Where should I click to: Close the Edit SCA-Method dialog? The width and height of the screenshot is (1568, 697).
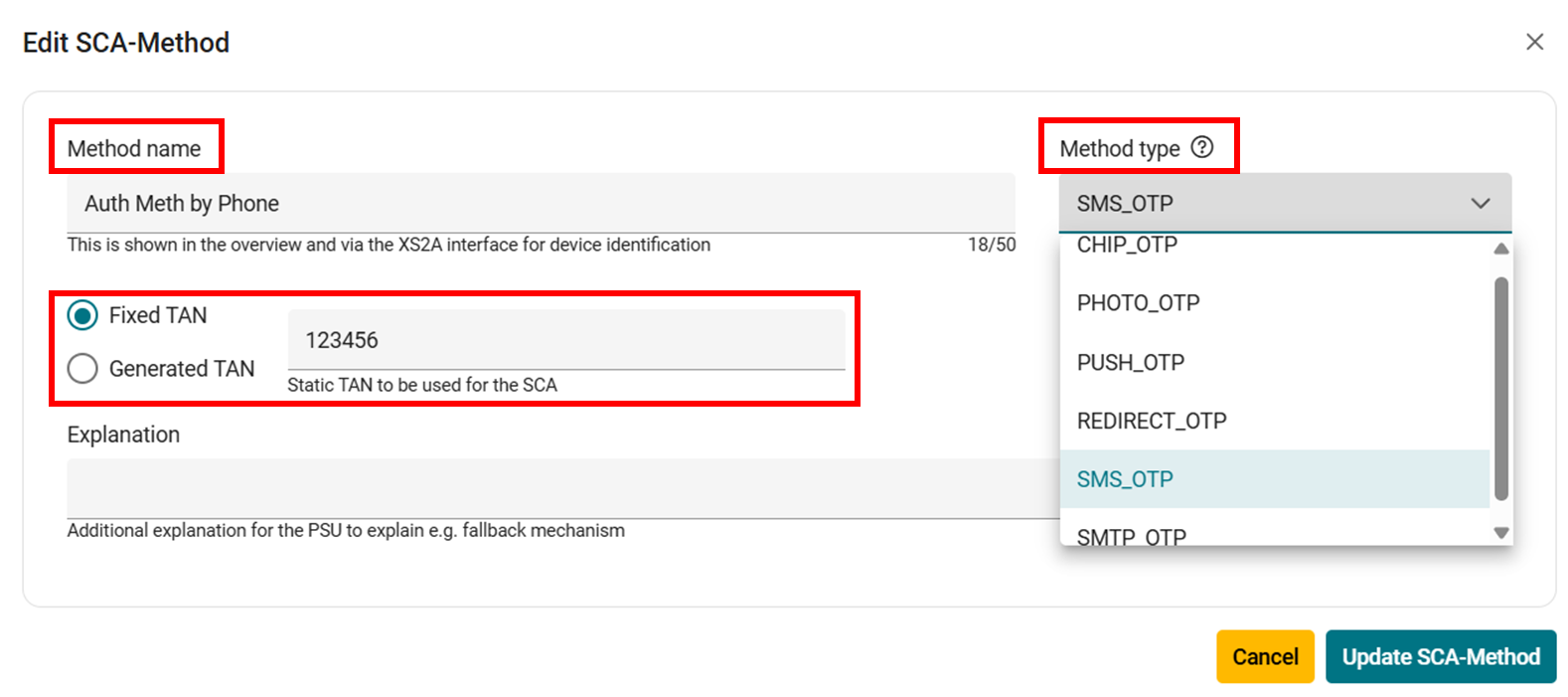tap(1534, 42)
